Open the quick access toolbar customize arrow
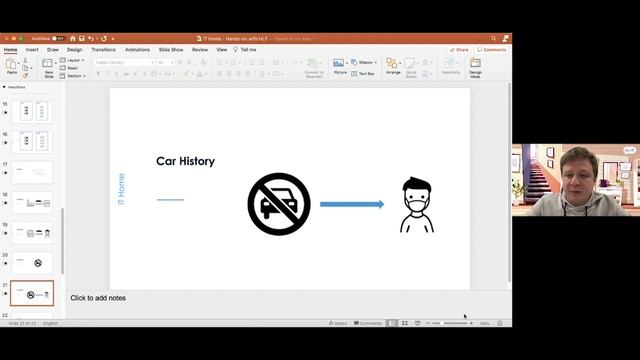640x360 pixels. click(113, 39)
